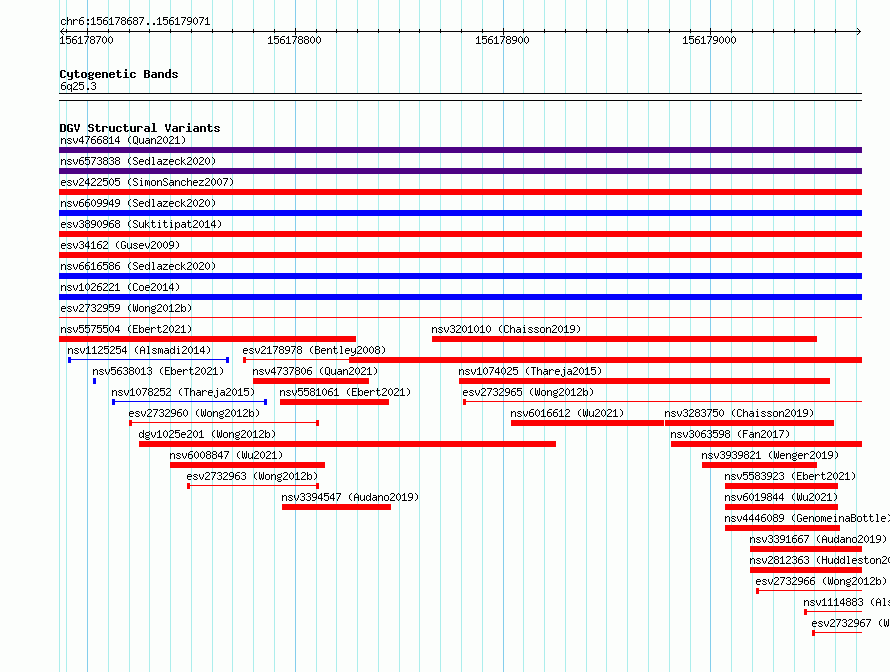Click the 156178700 ruler tick label
Screen dimensions: 890x672
(x=86, y=40)
